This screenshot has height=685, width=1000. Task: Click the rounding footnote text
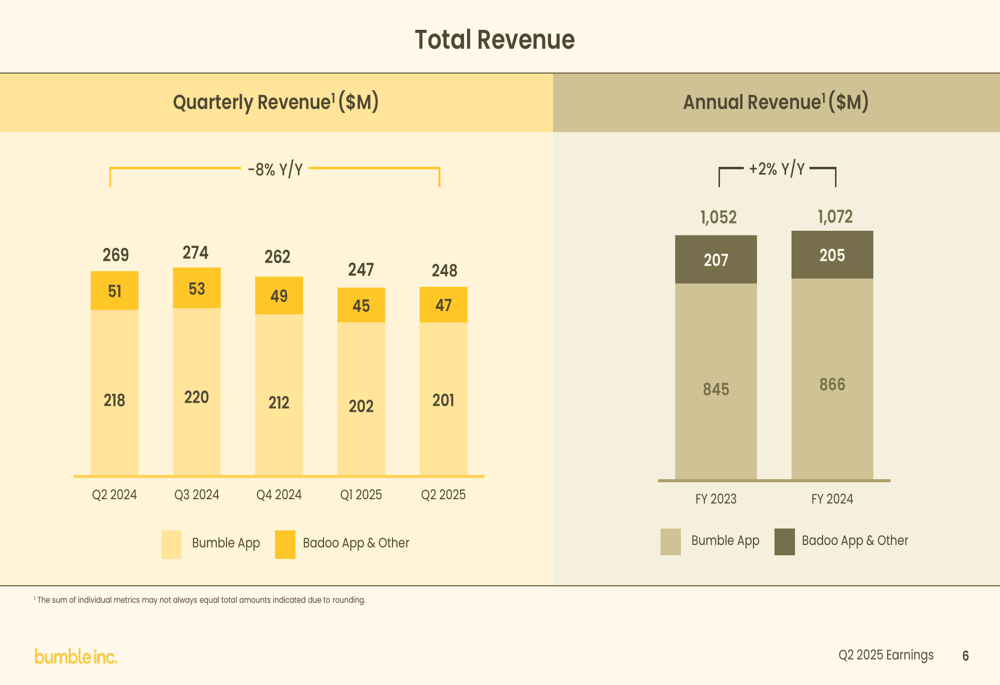tap(200, 600)
